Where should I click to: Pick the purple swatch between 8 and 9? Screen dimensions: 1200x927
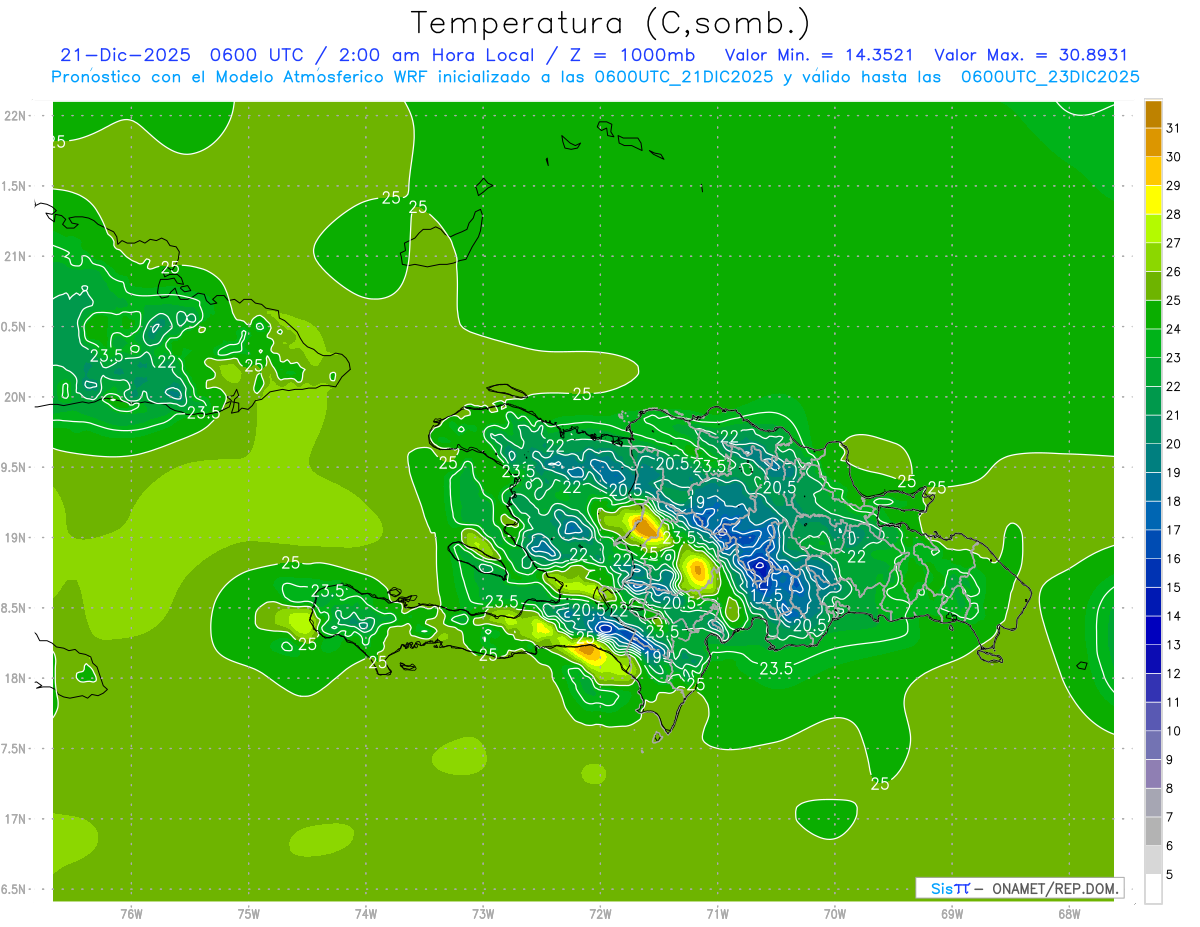pyautogui.click(x=1153, y=774)
